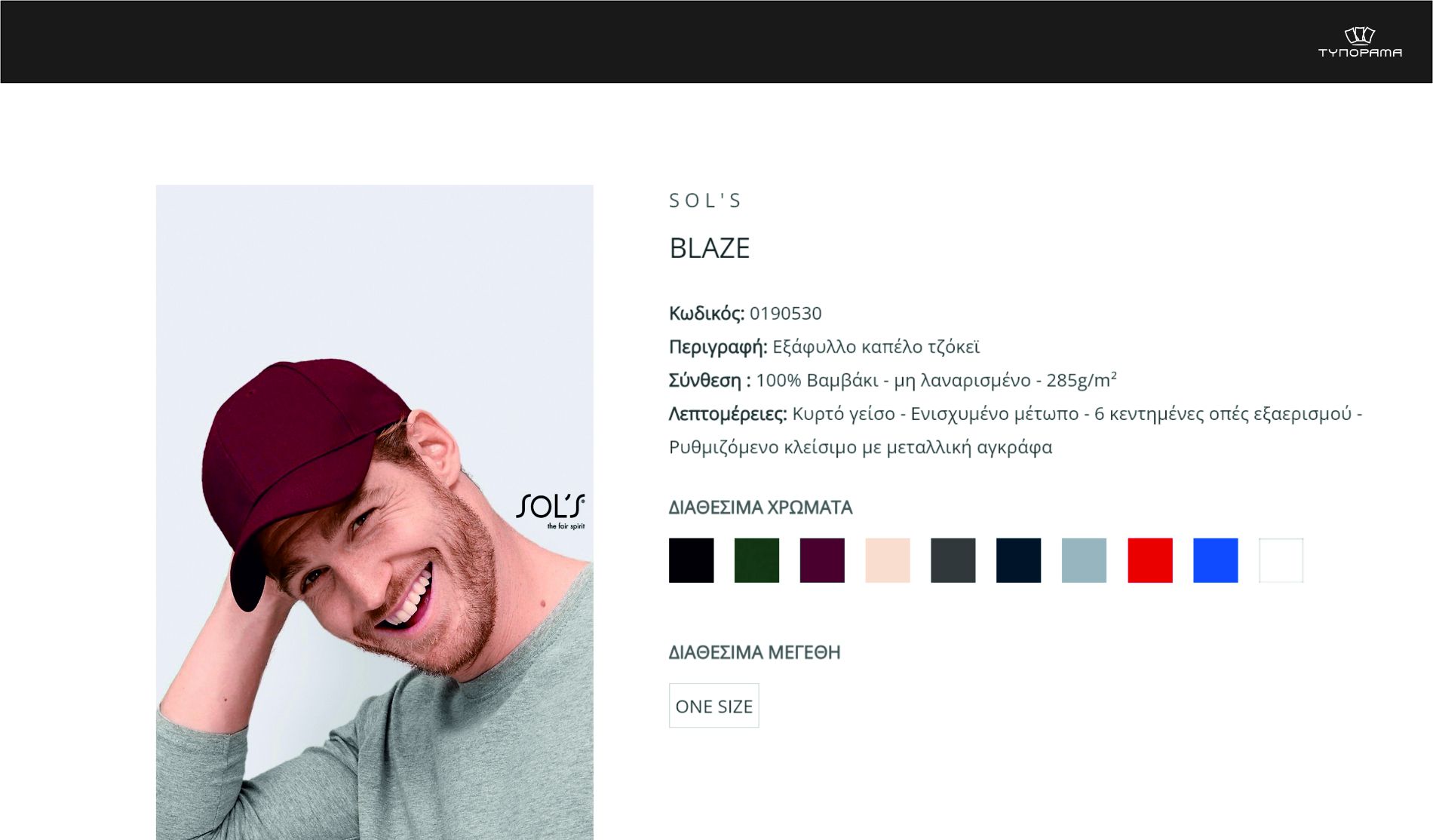
Task: Pick the light blue-grey color swatch
Action: (x=1085, y=560)
